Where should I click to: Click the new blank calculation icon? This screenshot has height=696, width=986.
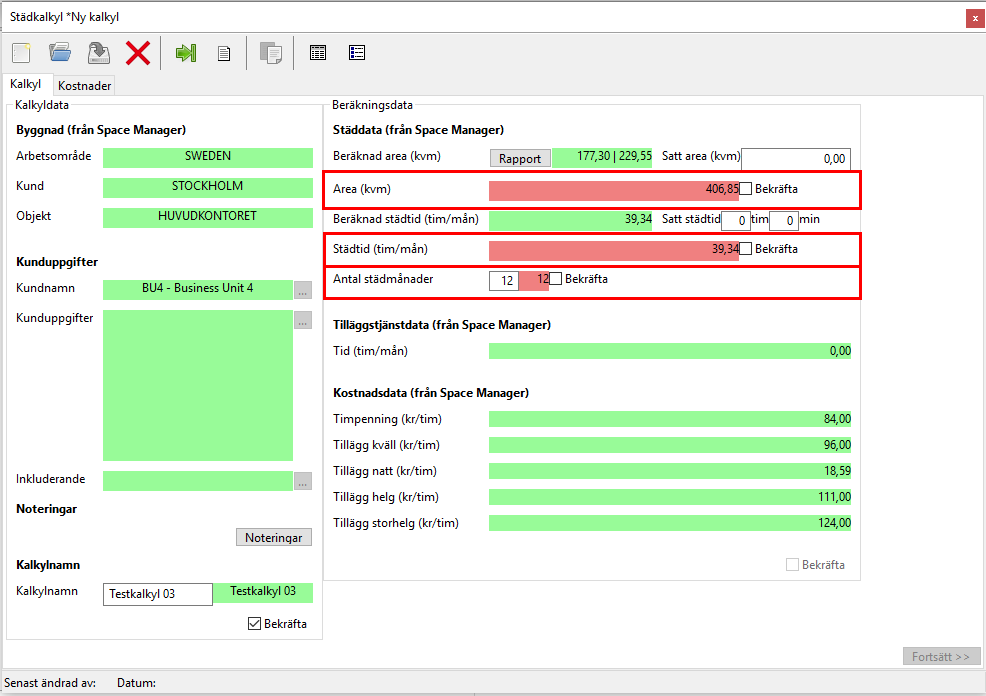(x=21, y=53)
